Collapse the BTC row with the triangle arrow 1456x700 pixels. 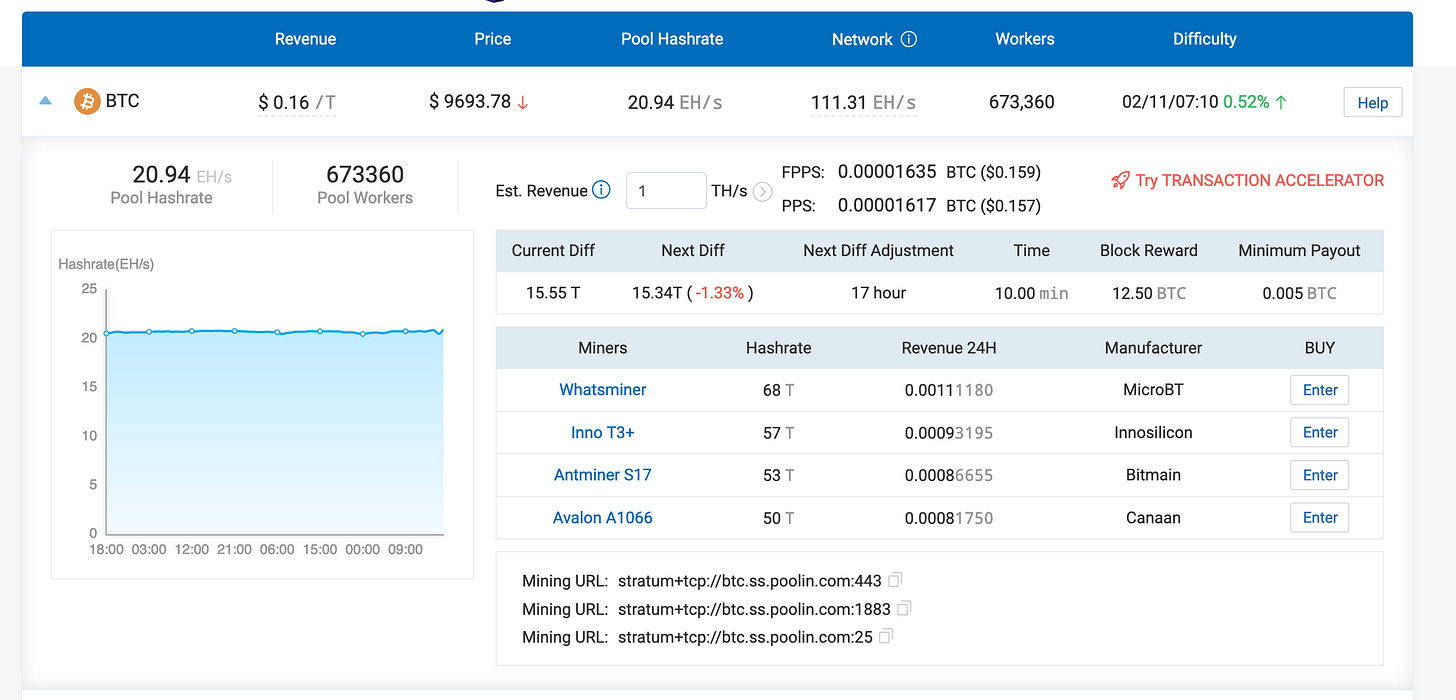pos(45,101)
